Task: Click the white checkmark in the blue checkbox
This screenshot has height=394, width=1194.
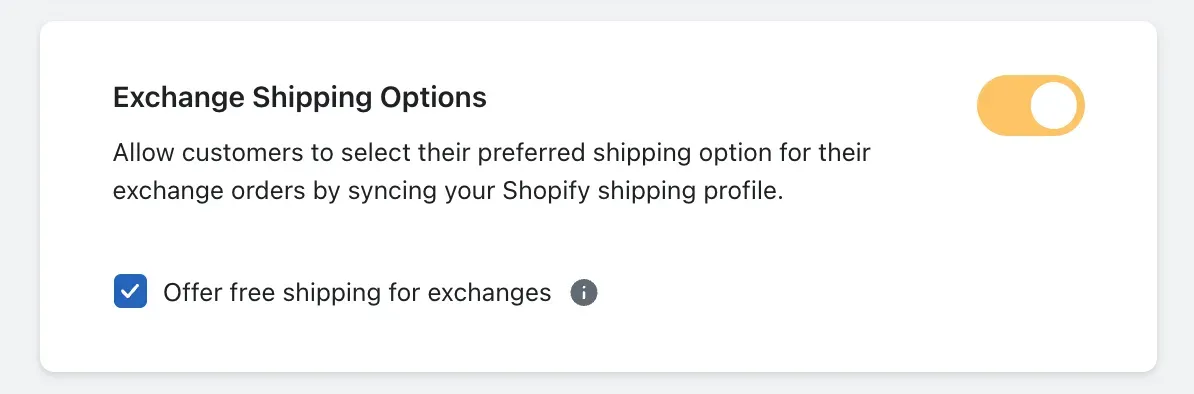Action: (130, 292)
